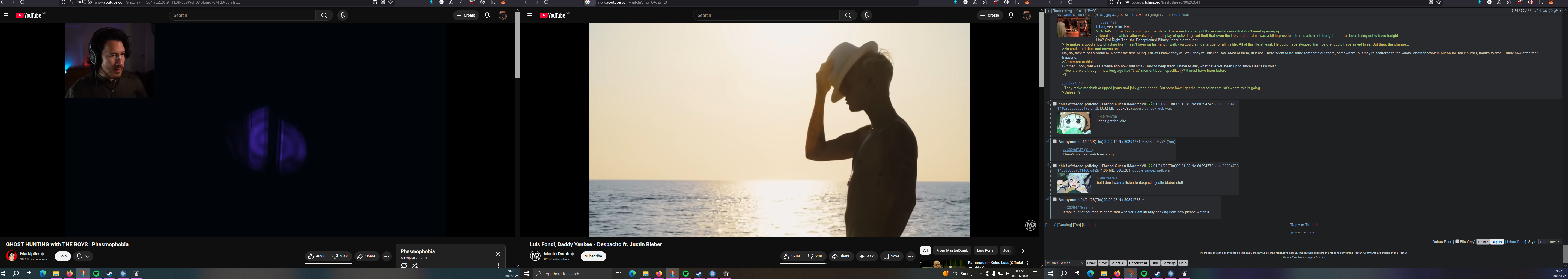This screenshot has width=1568, height=279.
Task: Open notifications bell in Despacito YouTube window
Action: pyautogui.click(x=1011, y=15)
